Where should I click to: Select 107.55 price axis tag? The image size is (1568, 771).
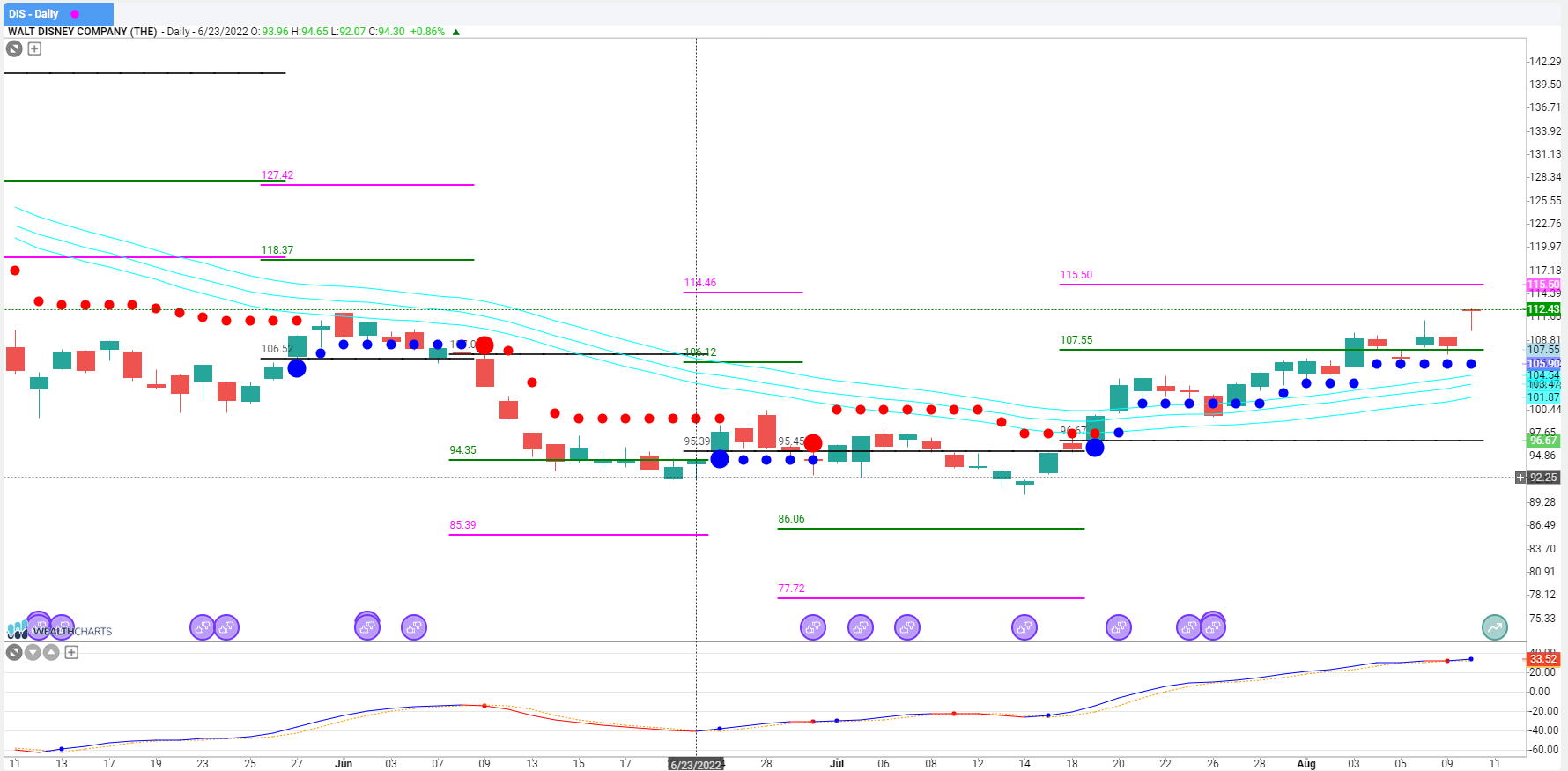click(1543, 350)
